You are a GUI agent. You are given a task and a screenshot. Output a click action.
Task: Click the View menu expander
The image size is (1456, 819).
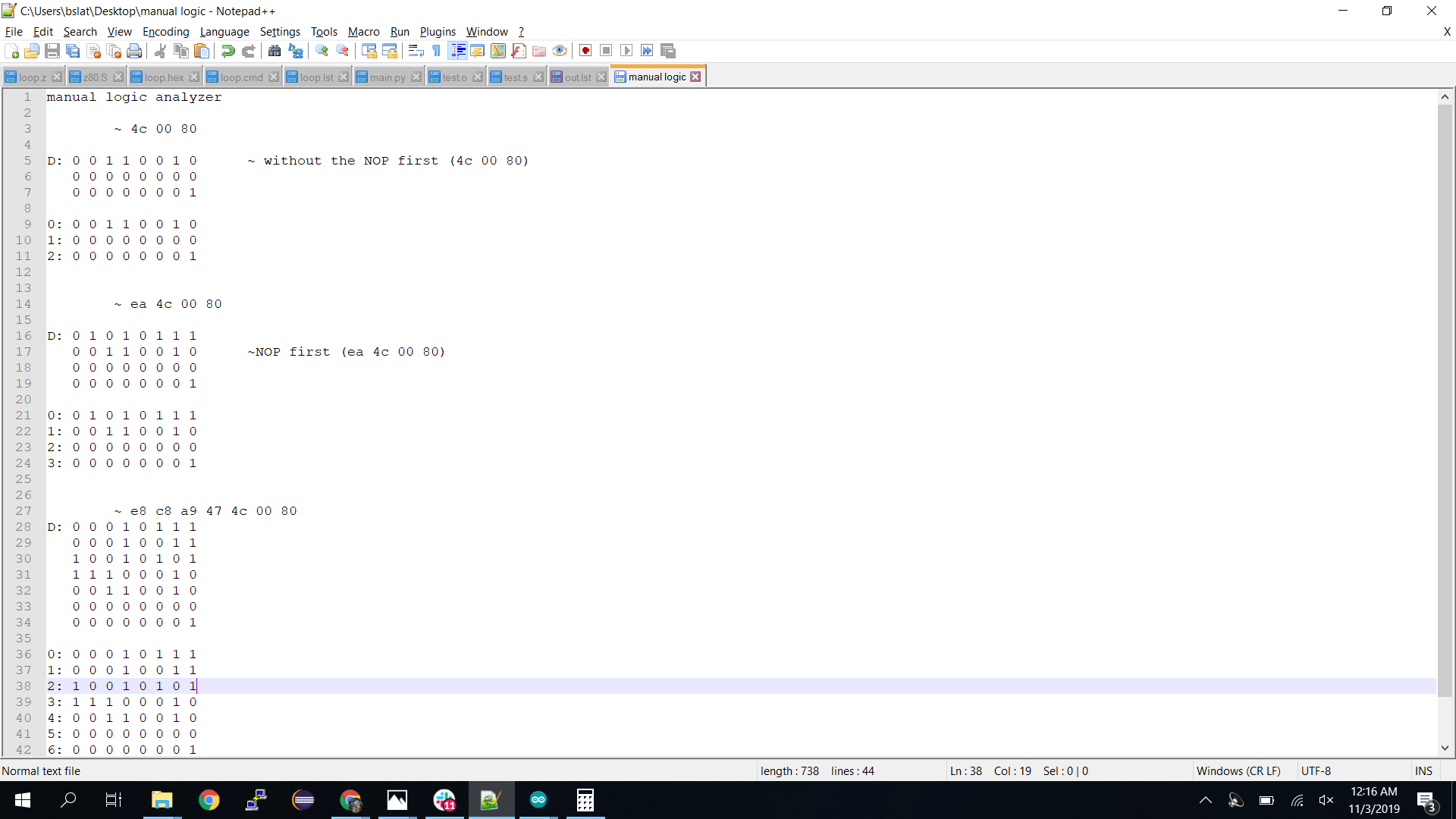tap(119, 31)
